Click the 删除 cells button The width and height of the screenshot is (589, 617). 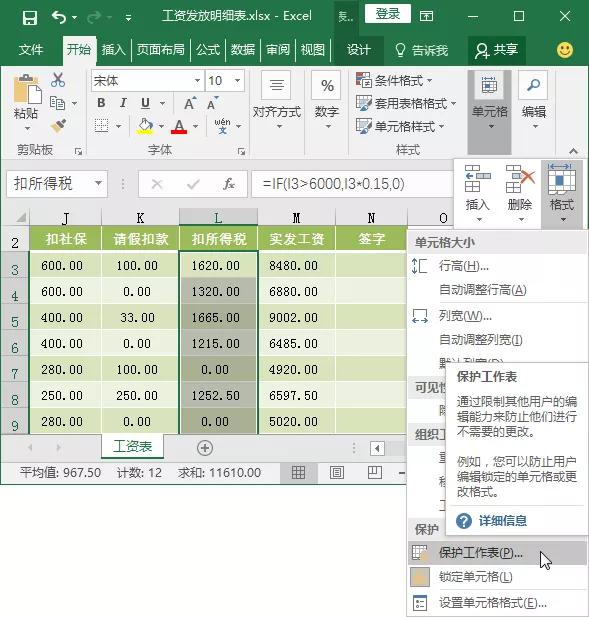[519, 192]
